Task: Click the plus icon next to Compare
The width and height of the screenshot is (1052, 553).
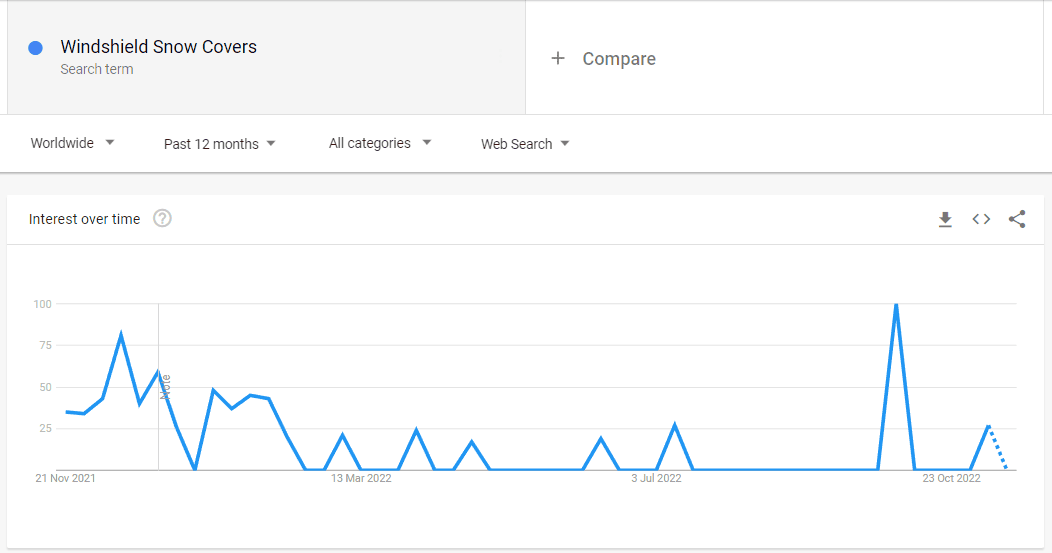Action: pos(558,59)
